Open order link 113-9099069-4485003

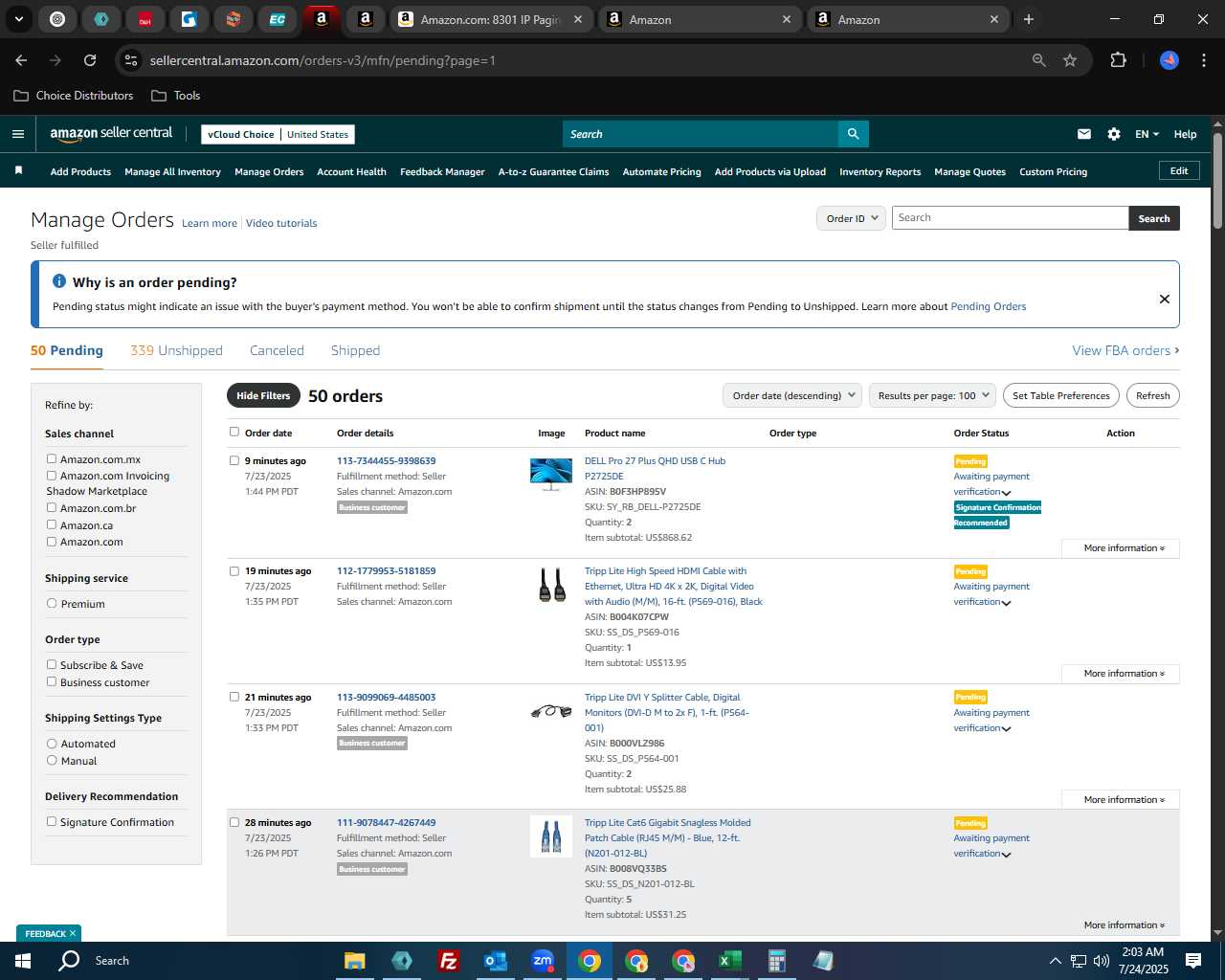coord(386,697)
